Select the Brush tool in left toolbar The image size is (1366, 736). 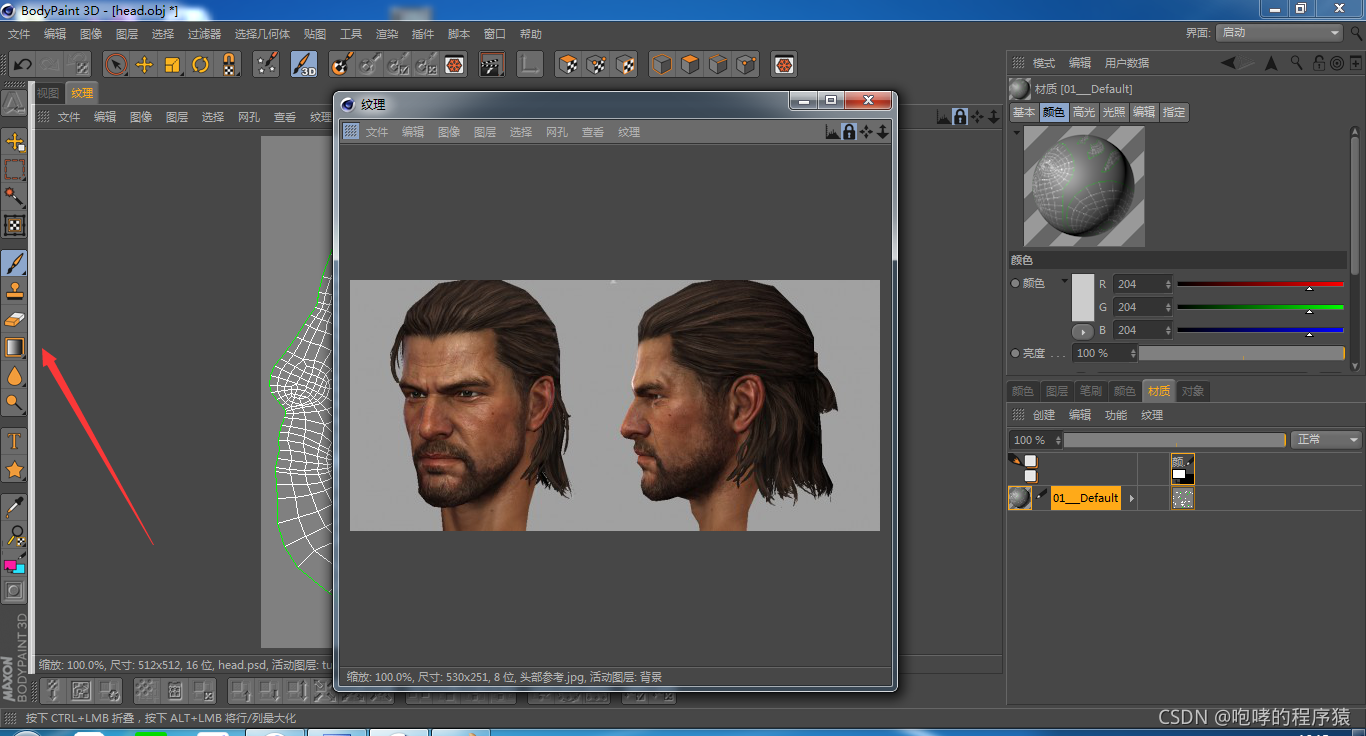[x=15, y=263]
